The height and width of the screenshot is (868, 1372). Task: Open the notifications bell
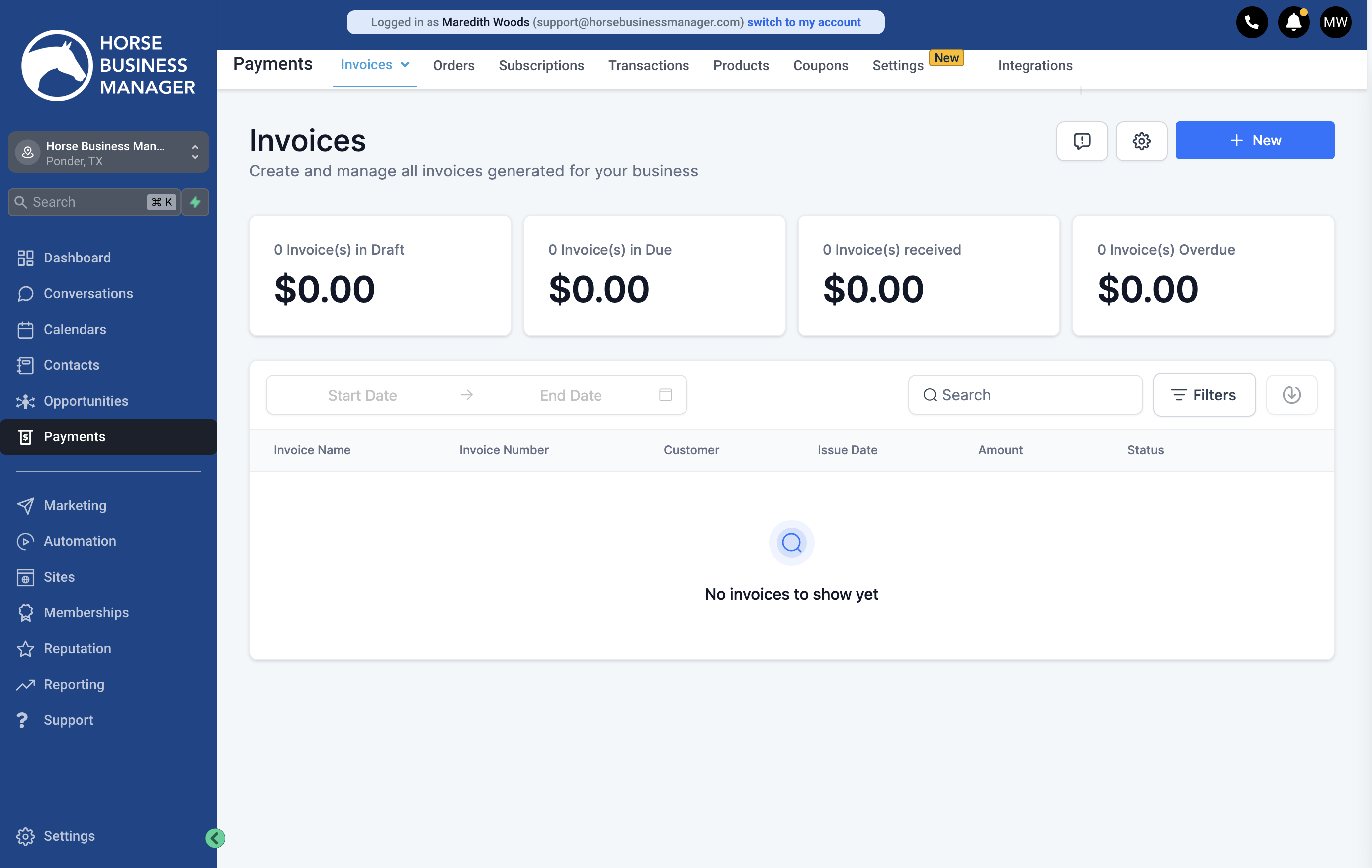[x=1293, y=22]
